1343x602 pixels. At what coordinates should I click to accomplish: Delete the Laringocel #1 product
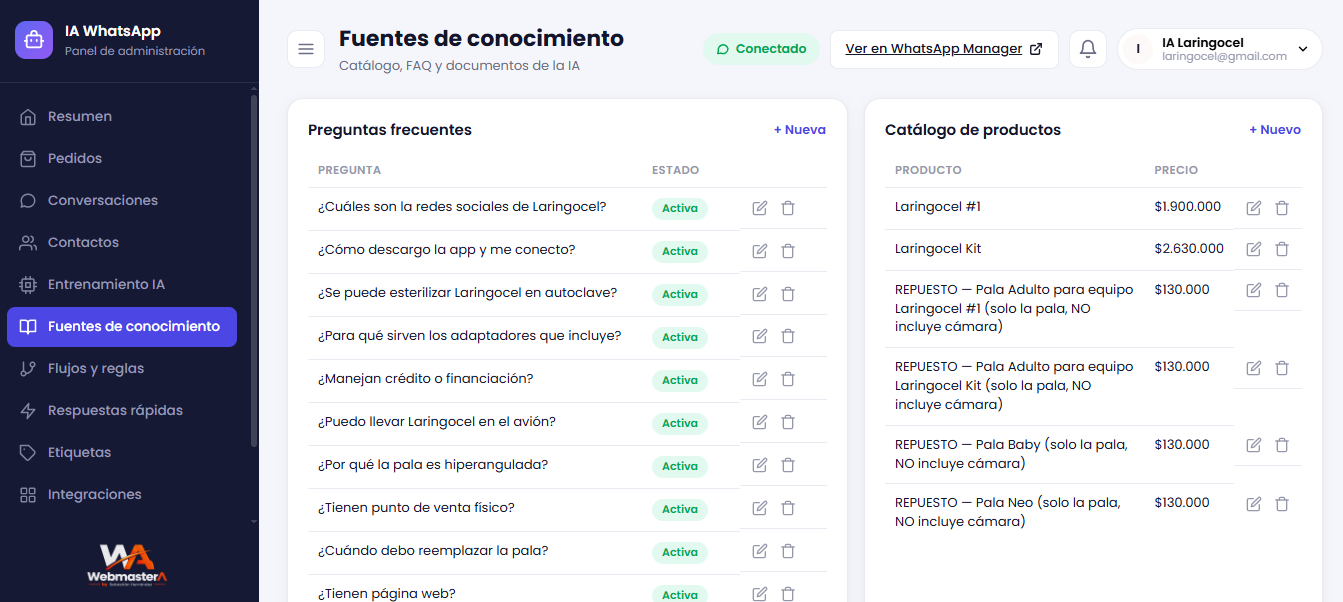click(1282, 208)
